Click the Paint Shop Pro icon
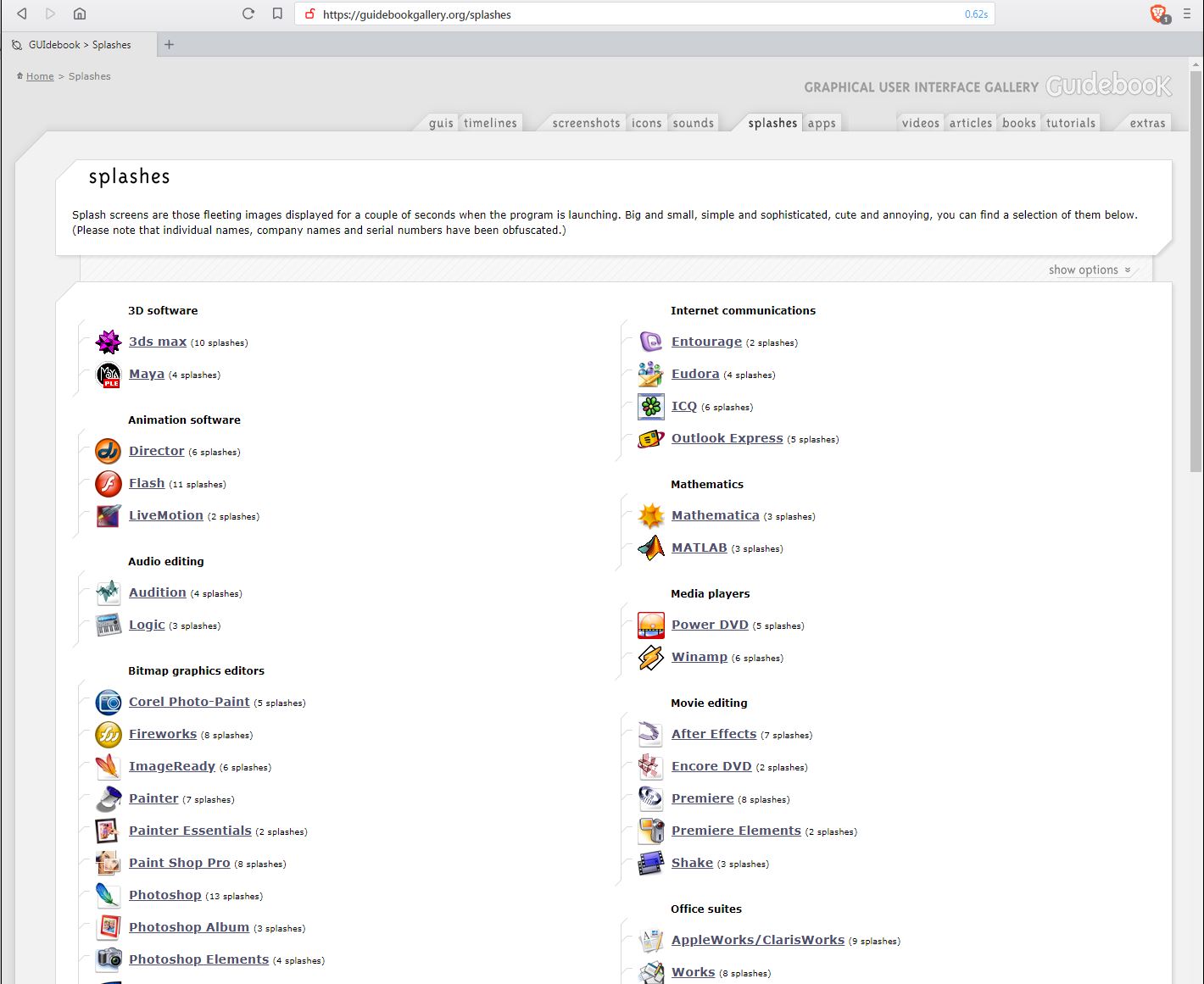The height and width of the screenshot is (984, 1204). 109,864
